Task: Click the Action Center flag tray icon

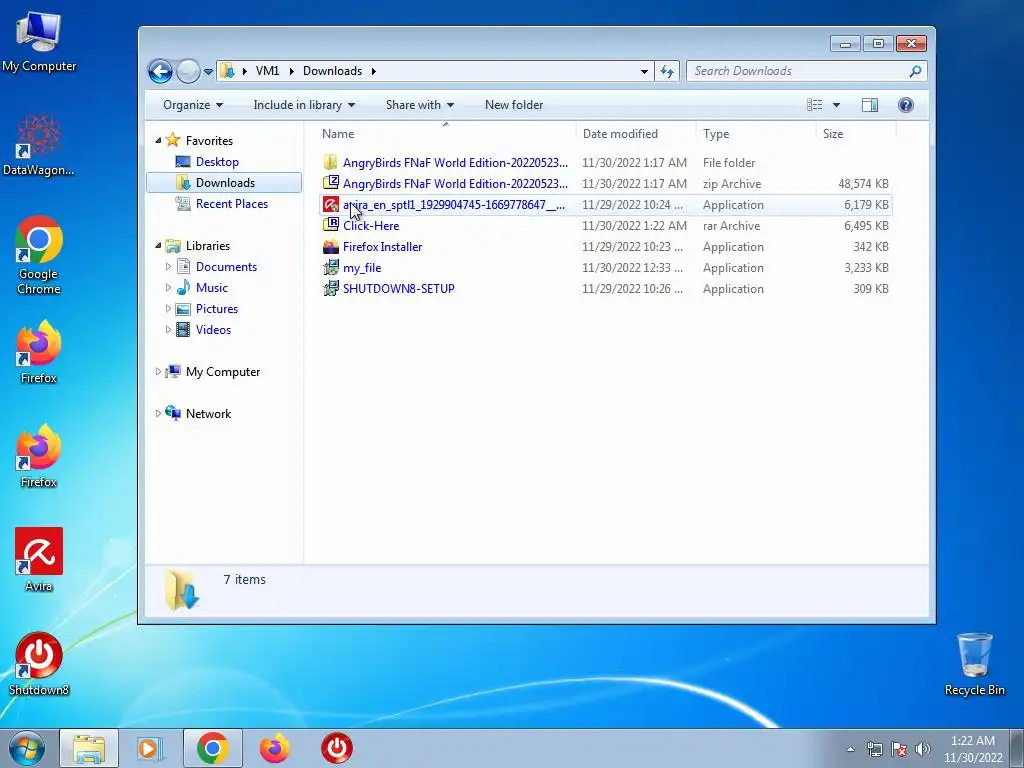Action: coord(899,749)
